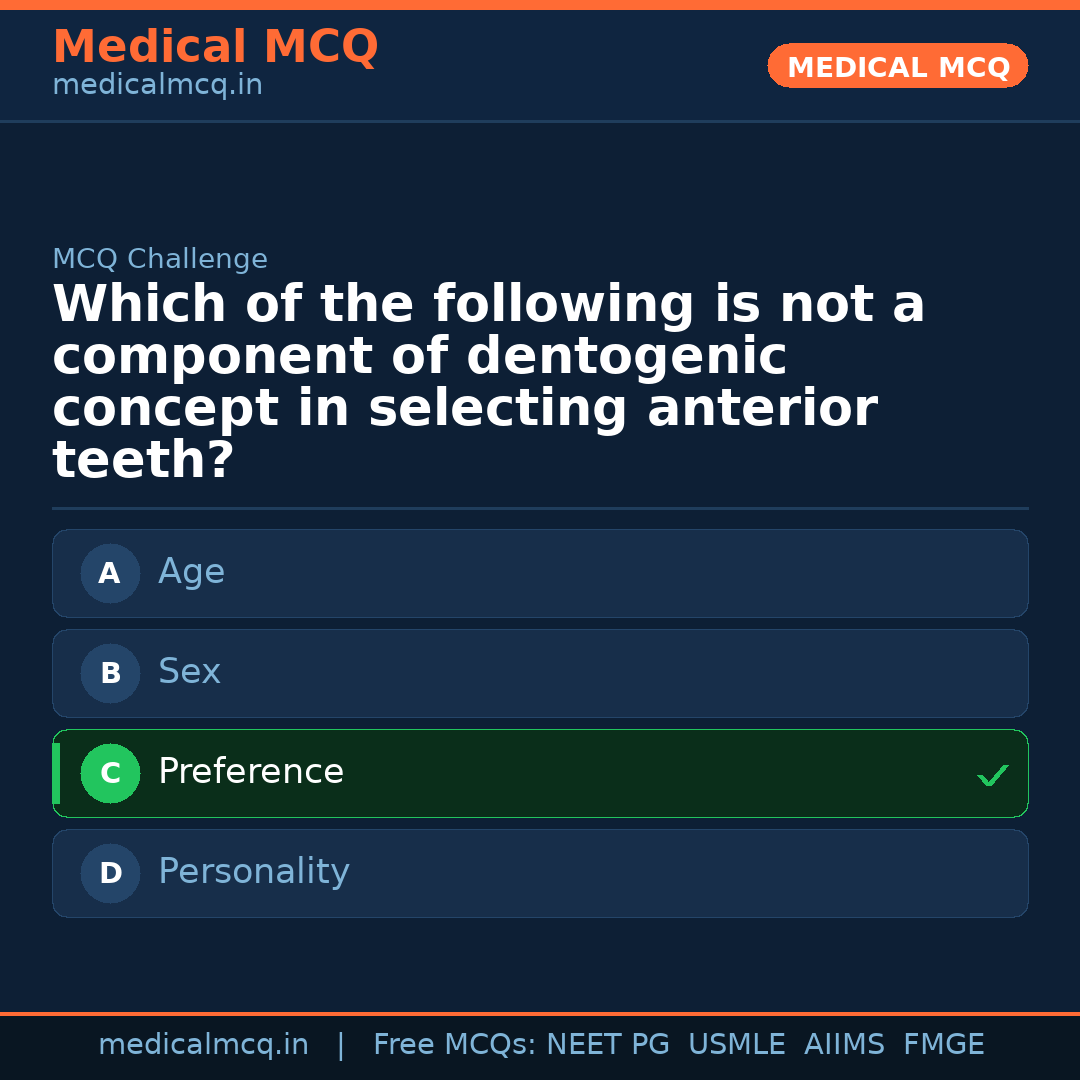This screenshot has width=1080, height=1080.
Task: Choose the "Sex" answer text
Action: pyautogui.click(x=189, y=672)
